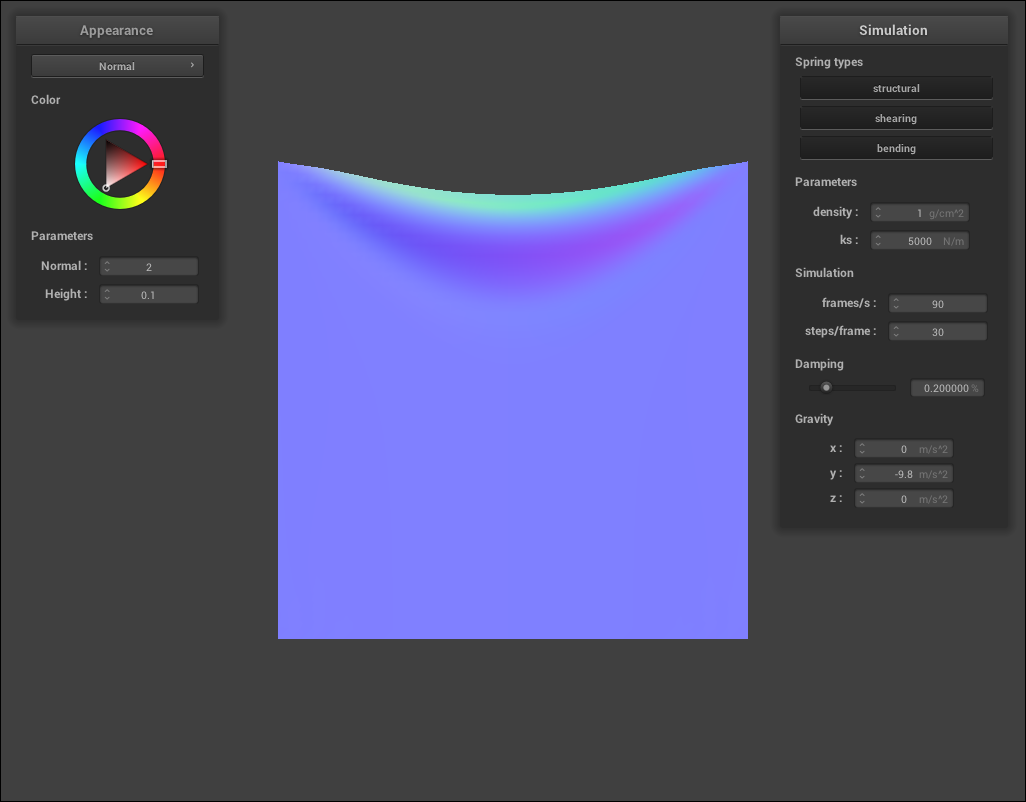This screenshot has width=1026, height=802.
Task: Click the Height parameter stepper arrows
Action: click(x=107, y=295)
